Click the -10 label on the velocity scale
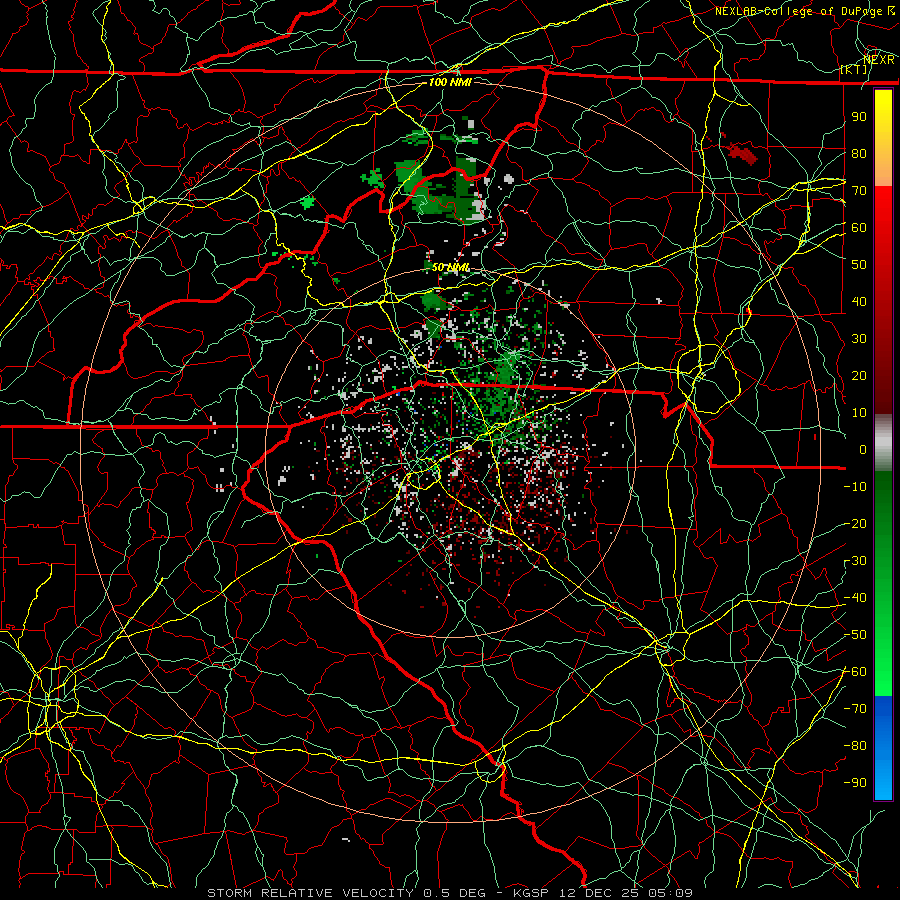The width and height of the screenshot is (900, 900). pyautogui.click(x=855, y=487)
